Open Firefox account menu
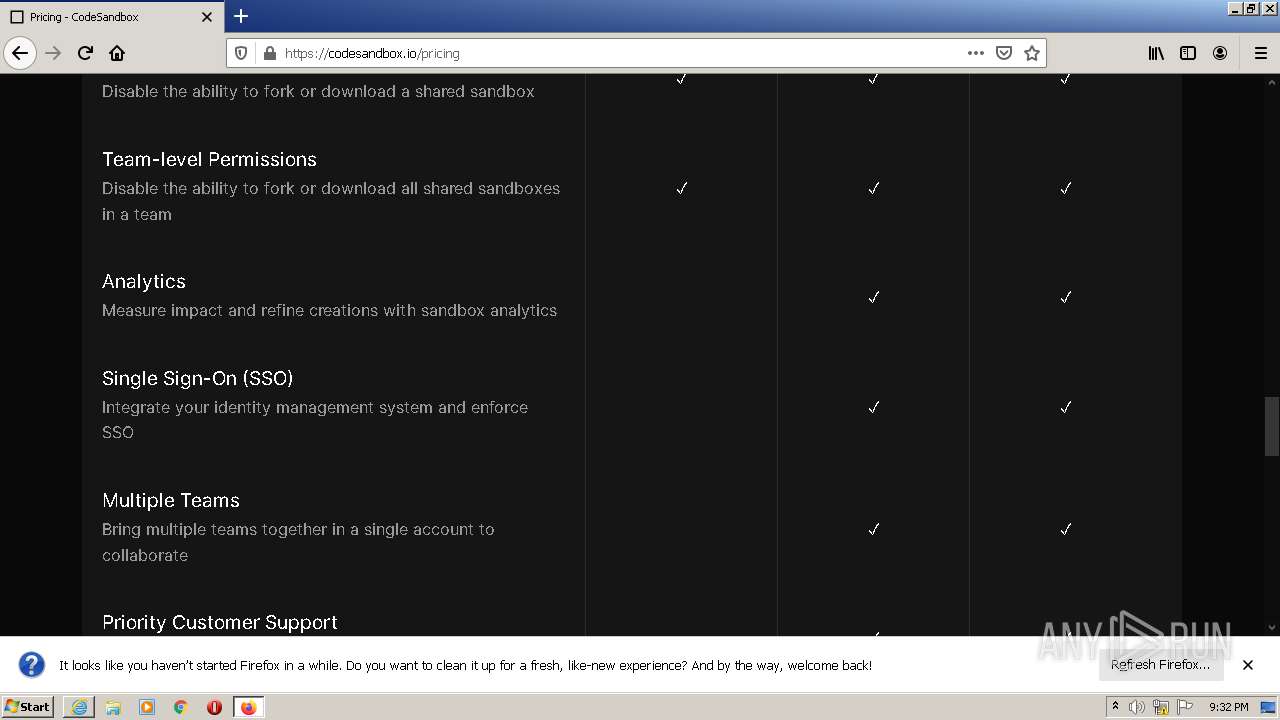 (x=1220, y=53)
